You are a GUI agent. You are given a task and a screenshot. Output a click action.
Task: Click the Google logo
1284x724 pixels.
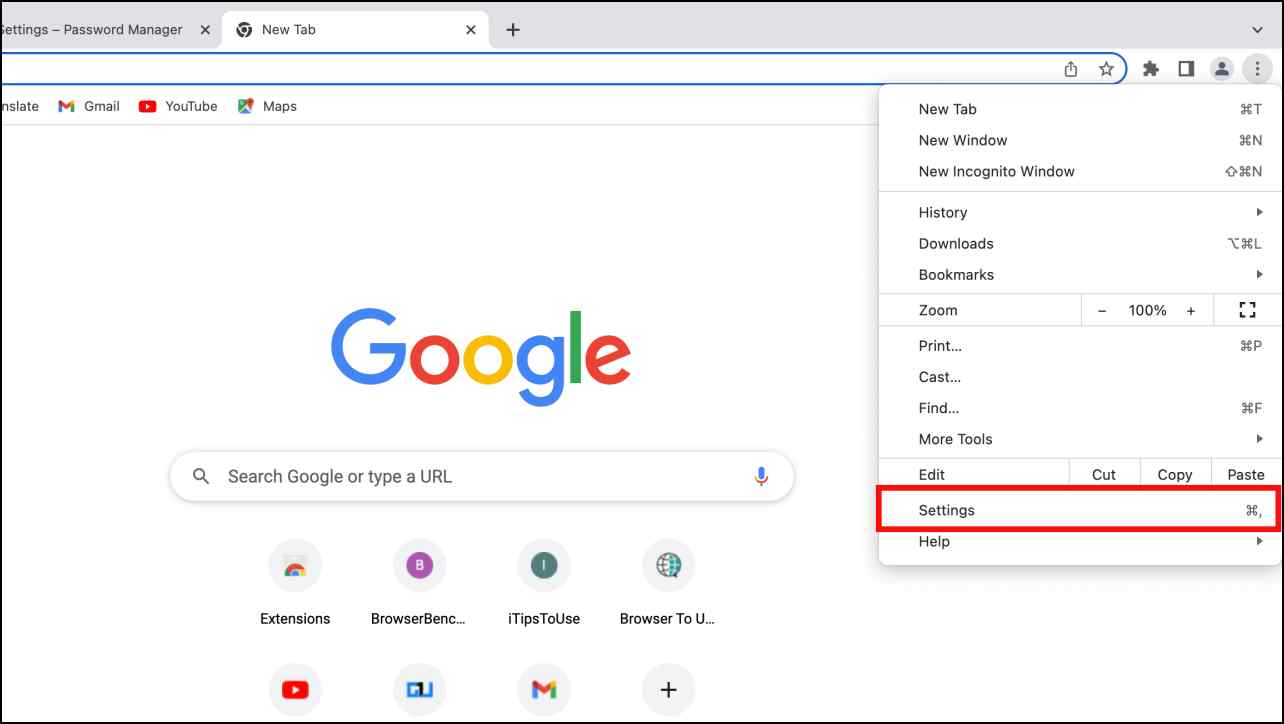click(481, 357)
